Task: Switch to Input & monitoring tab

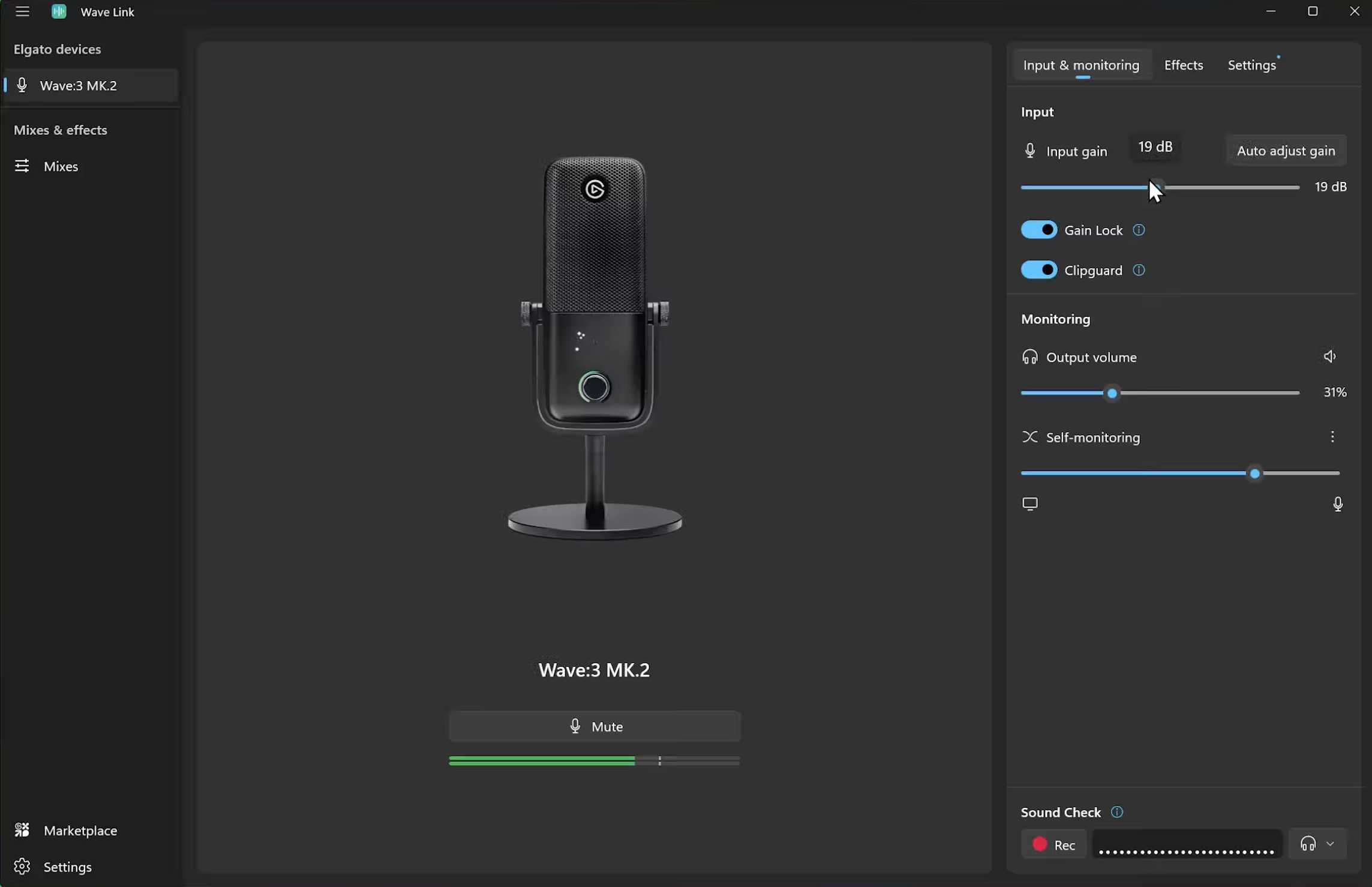Action: point(1081,65)
